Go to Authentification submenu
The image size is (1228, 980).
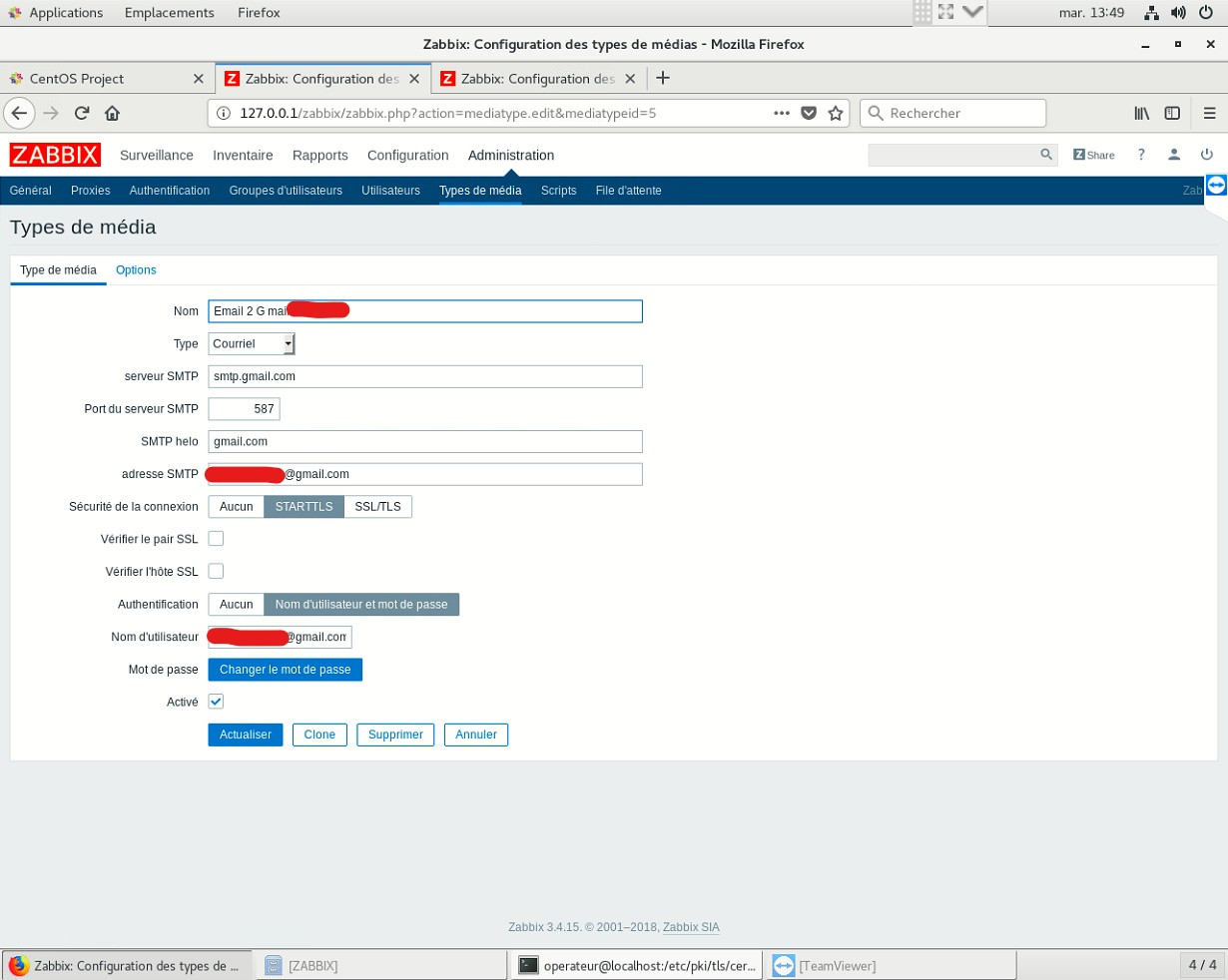click(x=170, y=191)
